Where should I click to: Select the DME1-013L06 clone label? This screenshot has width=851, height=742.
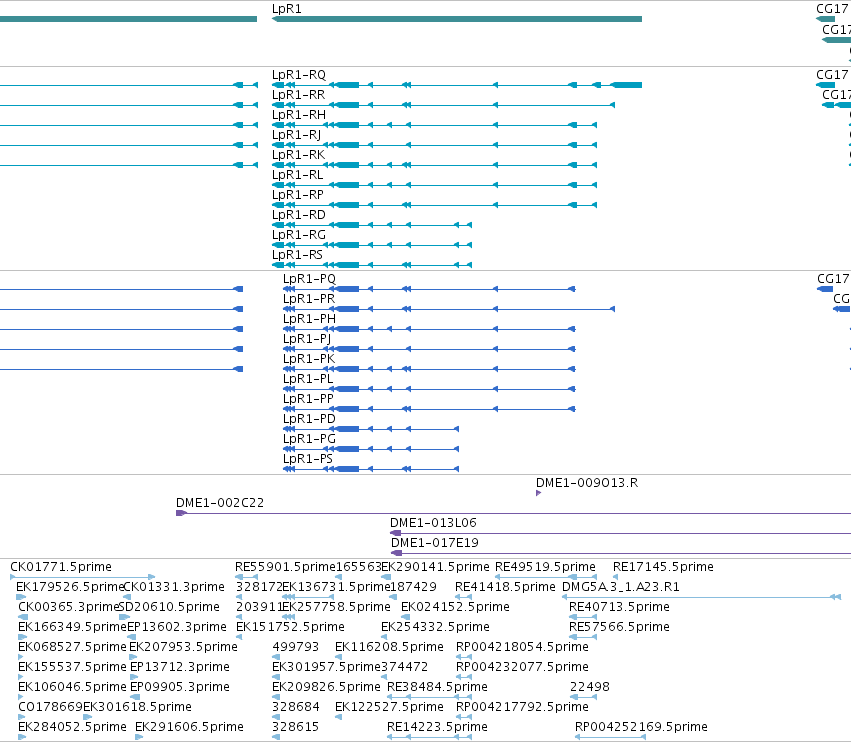(433, 523)
